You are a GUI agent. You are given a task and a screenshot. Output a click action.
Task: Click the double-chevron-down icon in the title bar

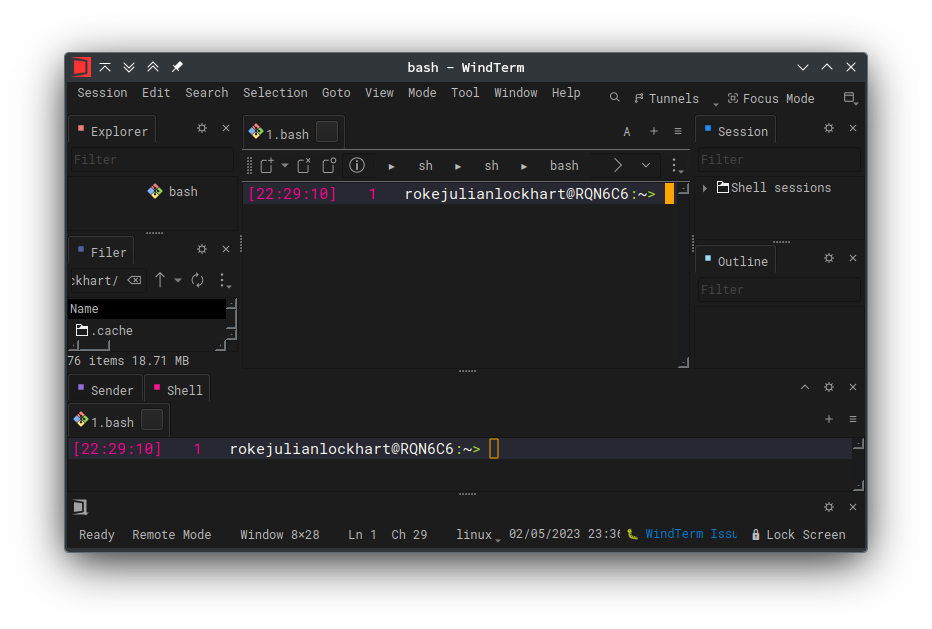129,67
